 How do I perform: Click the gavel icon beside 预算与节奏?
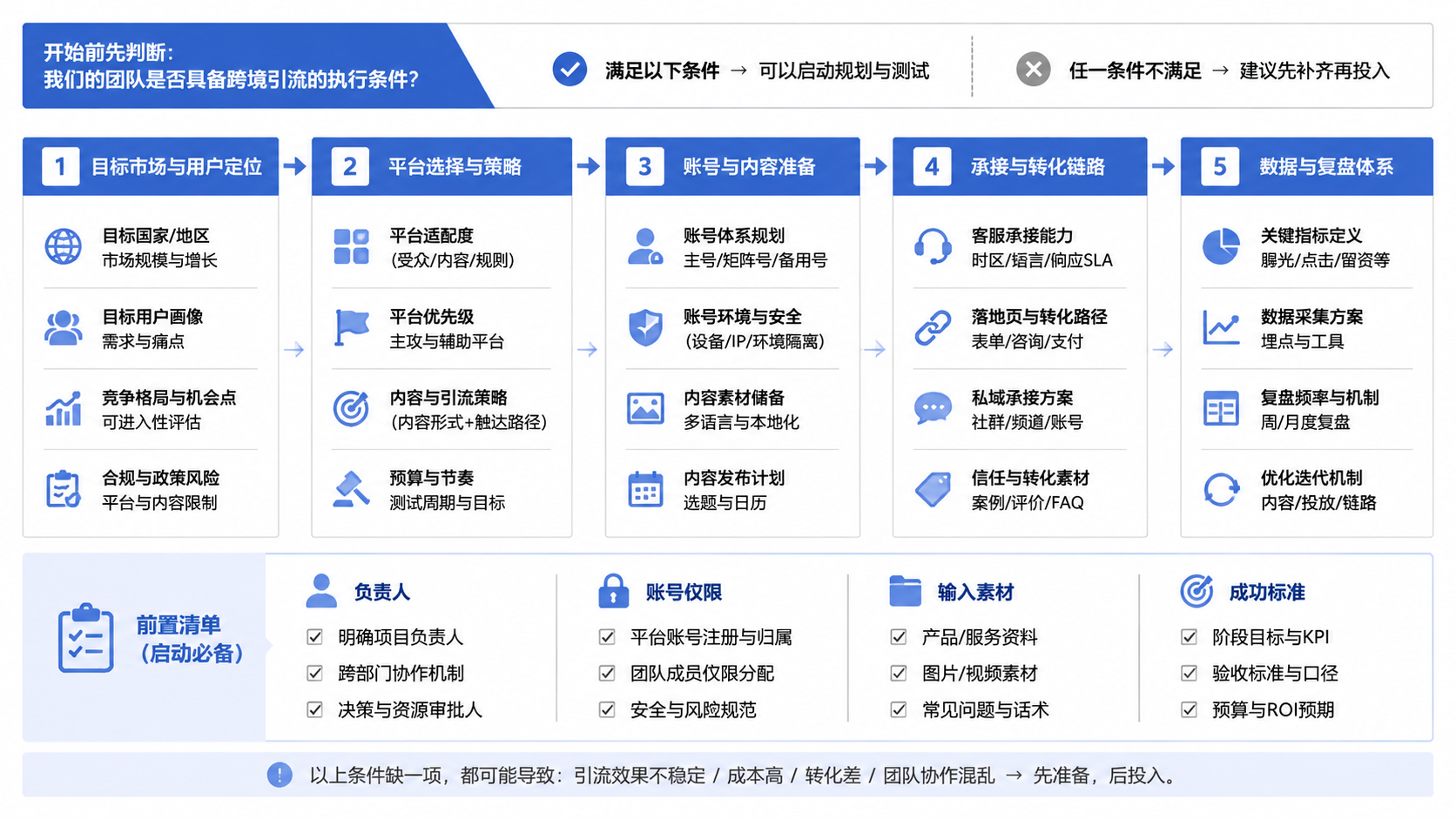(x=352, y=489)
